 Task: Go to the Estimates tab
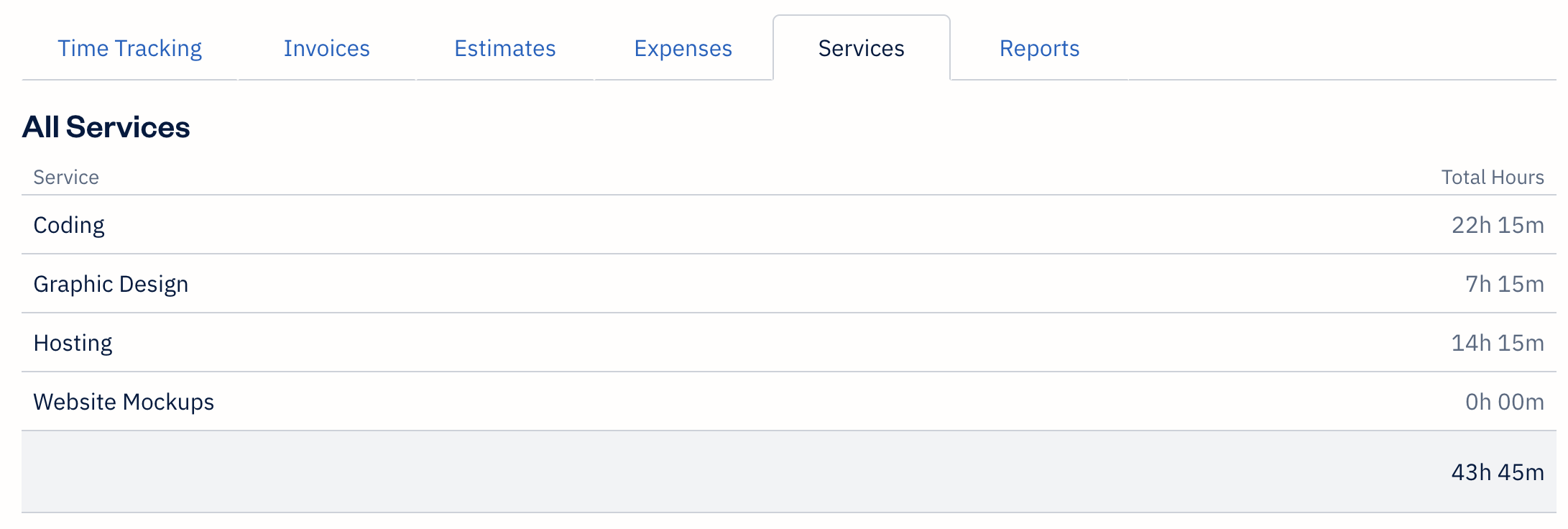(504, 48)
